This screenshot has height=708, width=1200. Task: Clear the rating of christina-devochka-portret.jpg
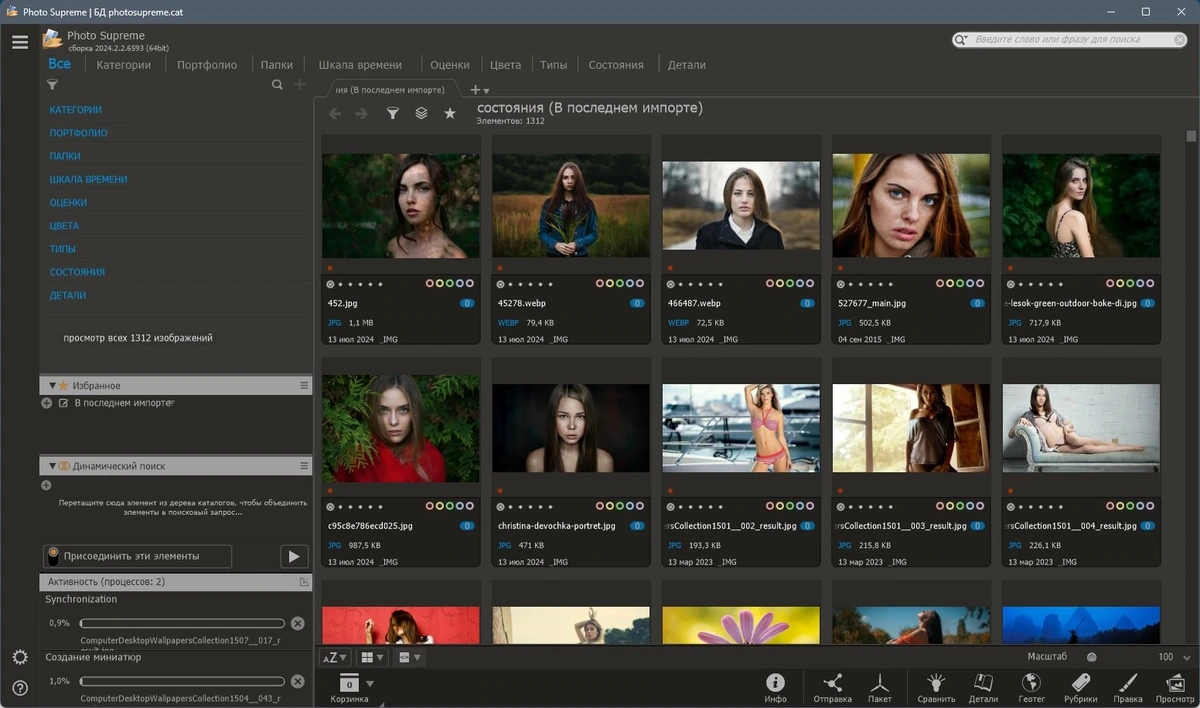pyautogui.click(x=501, y=507)
